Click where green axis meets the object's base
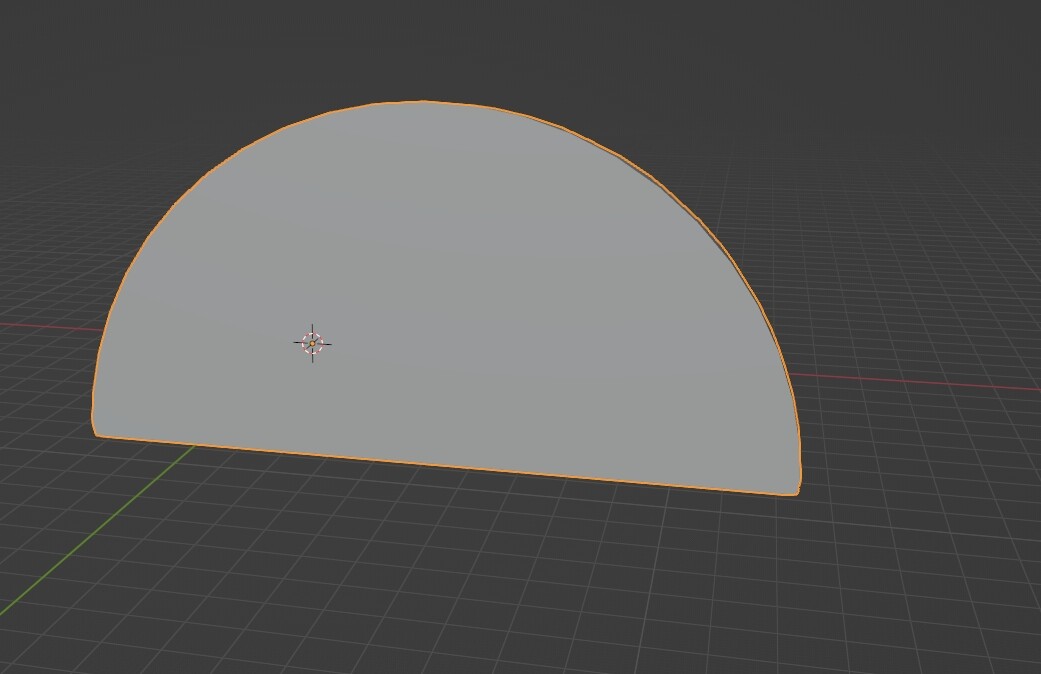The width and height of the screenshot is (1041, 674). click(196, 446)
